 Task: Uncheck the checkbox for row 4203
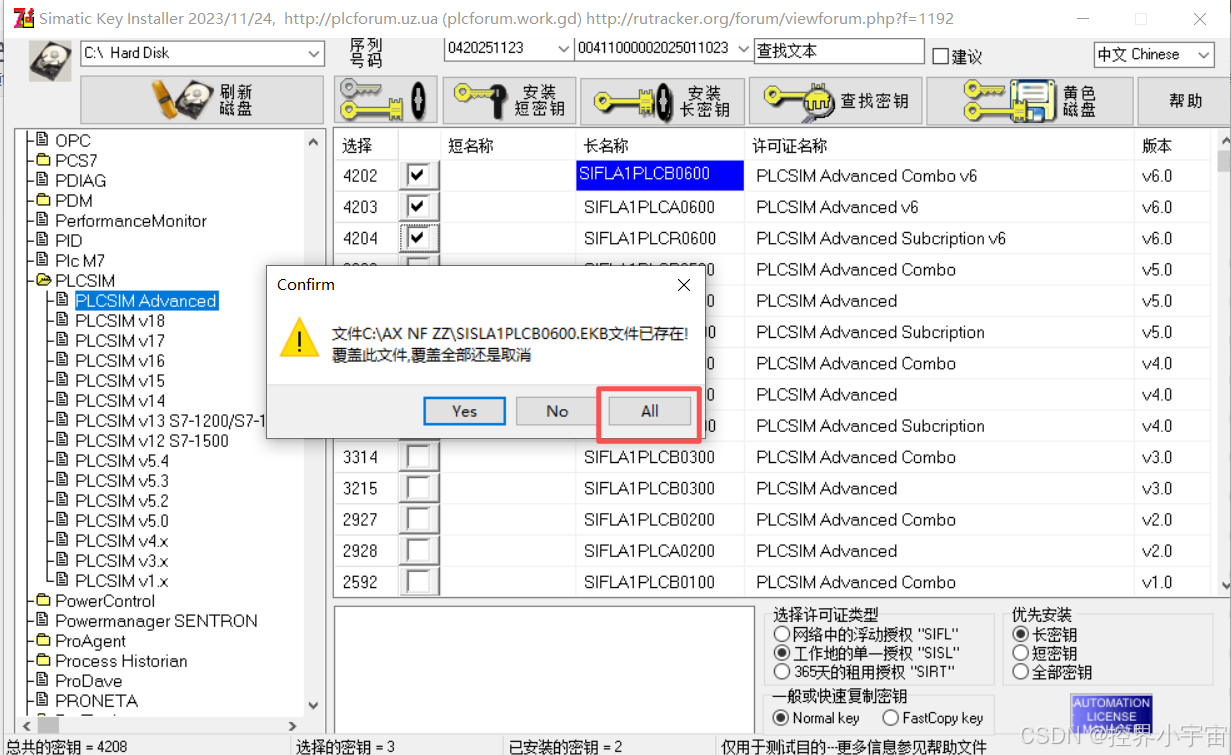[418, 207]
